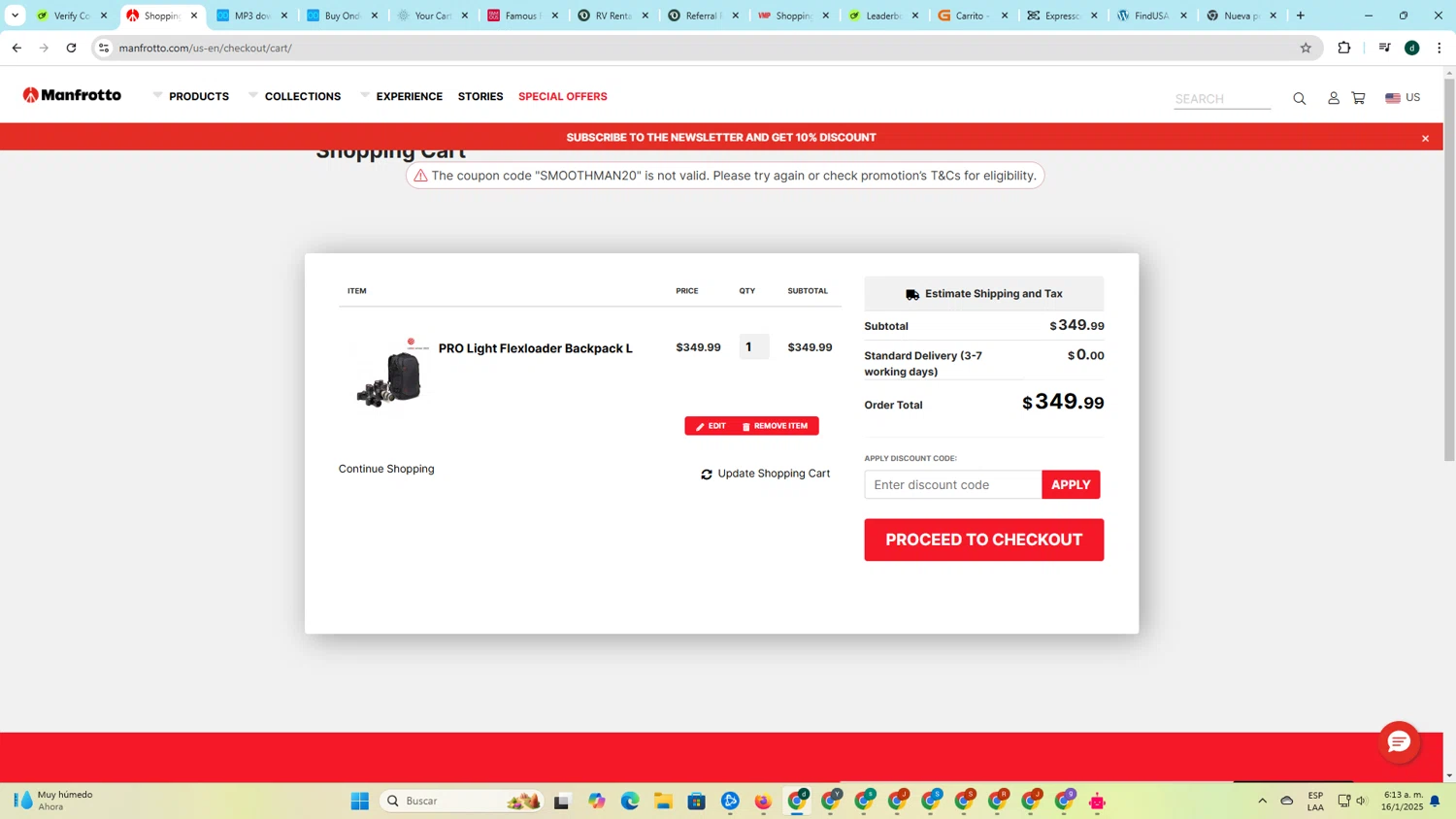The image size is (1456, 819).
Task: Close the newsletter discount banner
Action: tap(1425, 138)
